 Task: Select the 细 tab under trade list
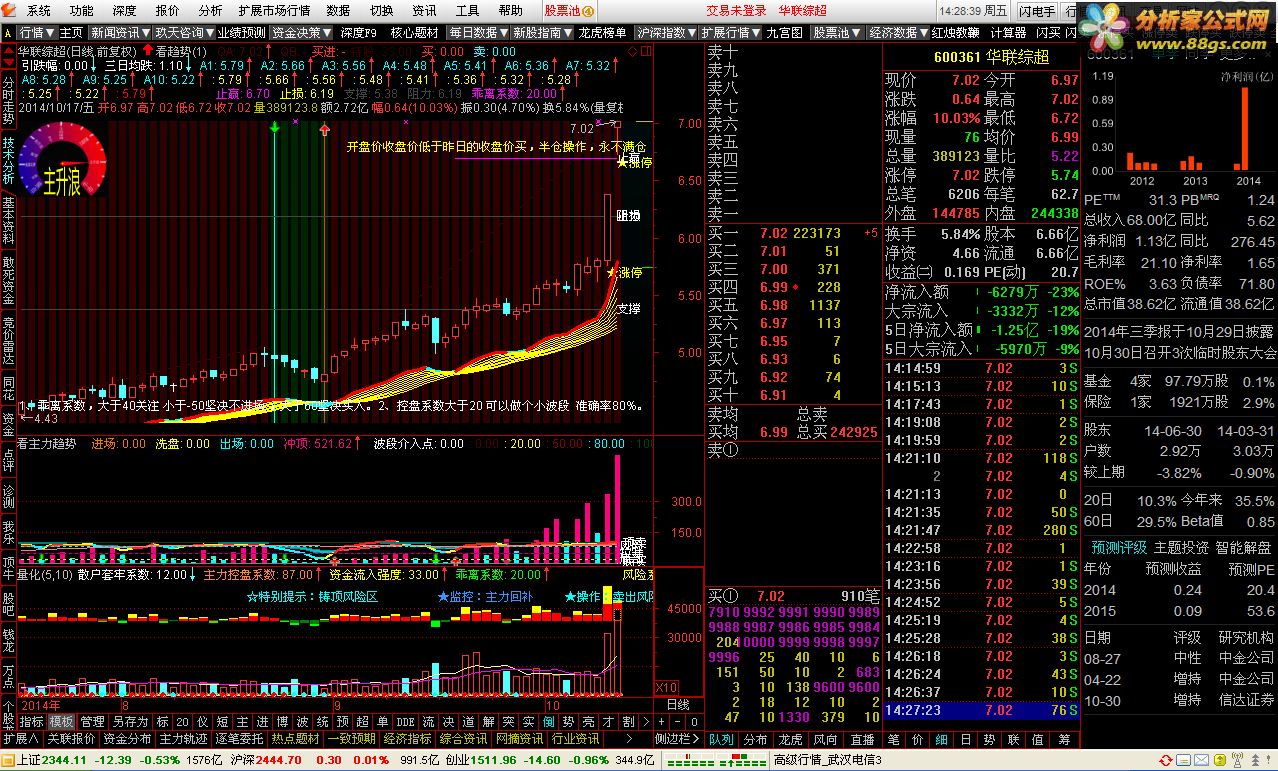click(941, 739)
